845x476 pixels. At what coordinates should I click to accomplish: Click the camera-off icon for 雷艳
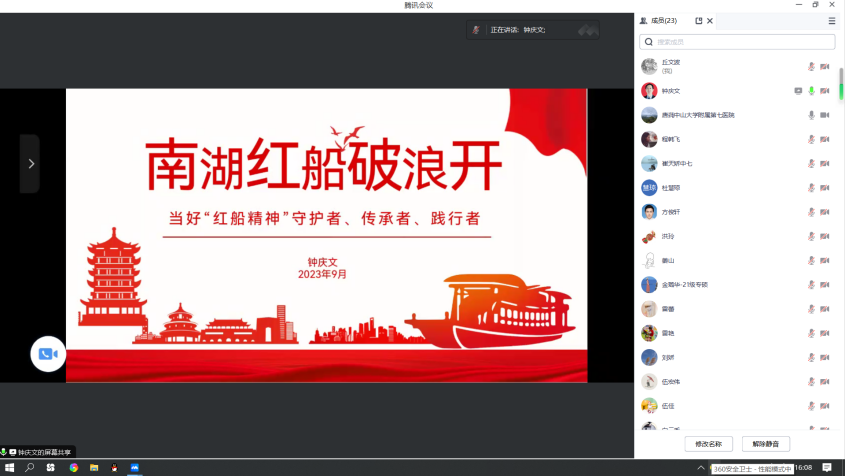[x=825, y=333]
